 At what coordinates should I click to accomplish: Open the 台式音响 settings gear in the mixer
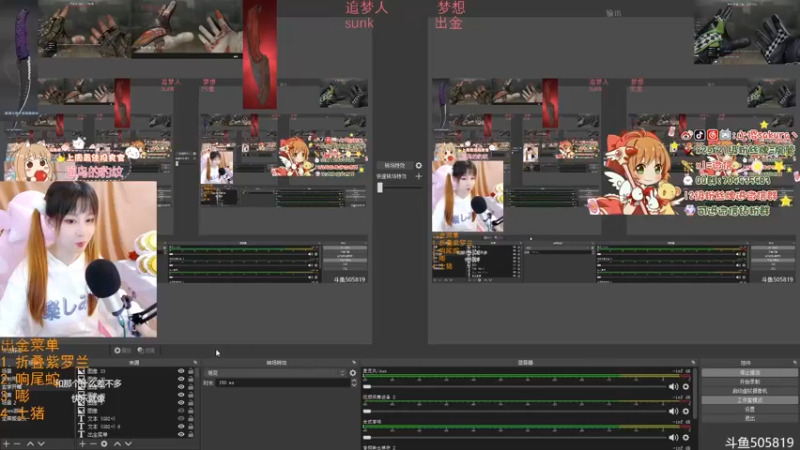pos(686,437)
